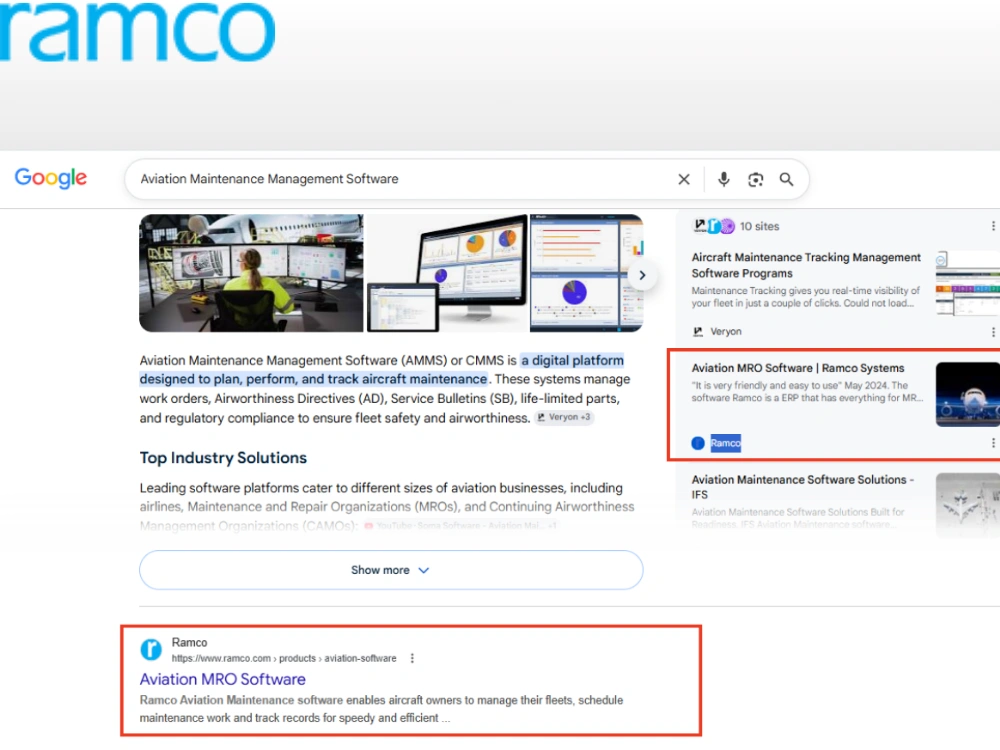Click the Ramco favicon in search result
The width and height of the screenshot is (1000, 750).
pyautogui.click(x=151, y=649)
